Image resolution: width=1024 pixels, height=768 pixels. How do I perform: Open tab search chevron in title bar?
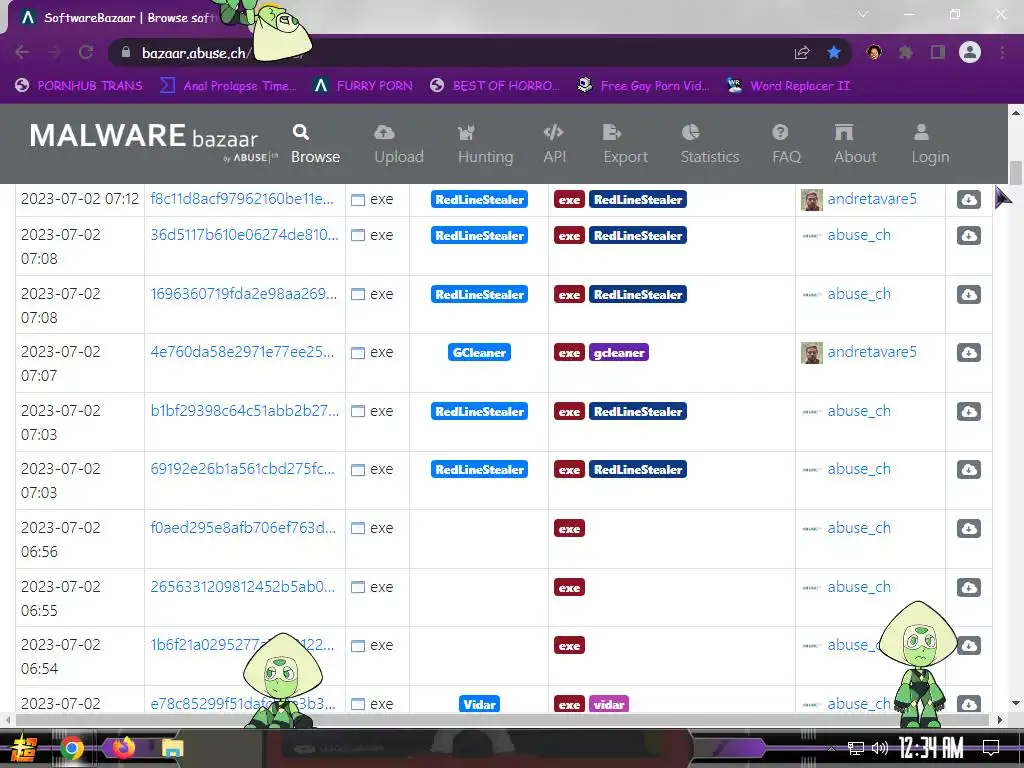pos(863,14)
